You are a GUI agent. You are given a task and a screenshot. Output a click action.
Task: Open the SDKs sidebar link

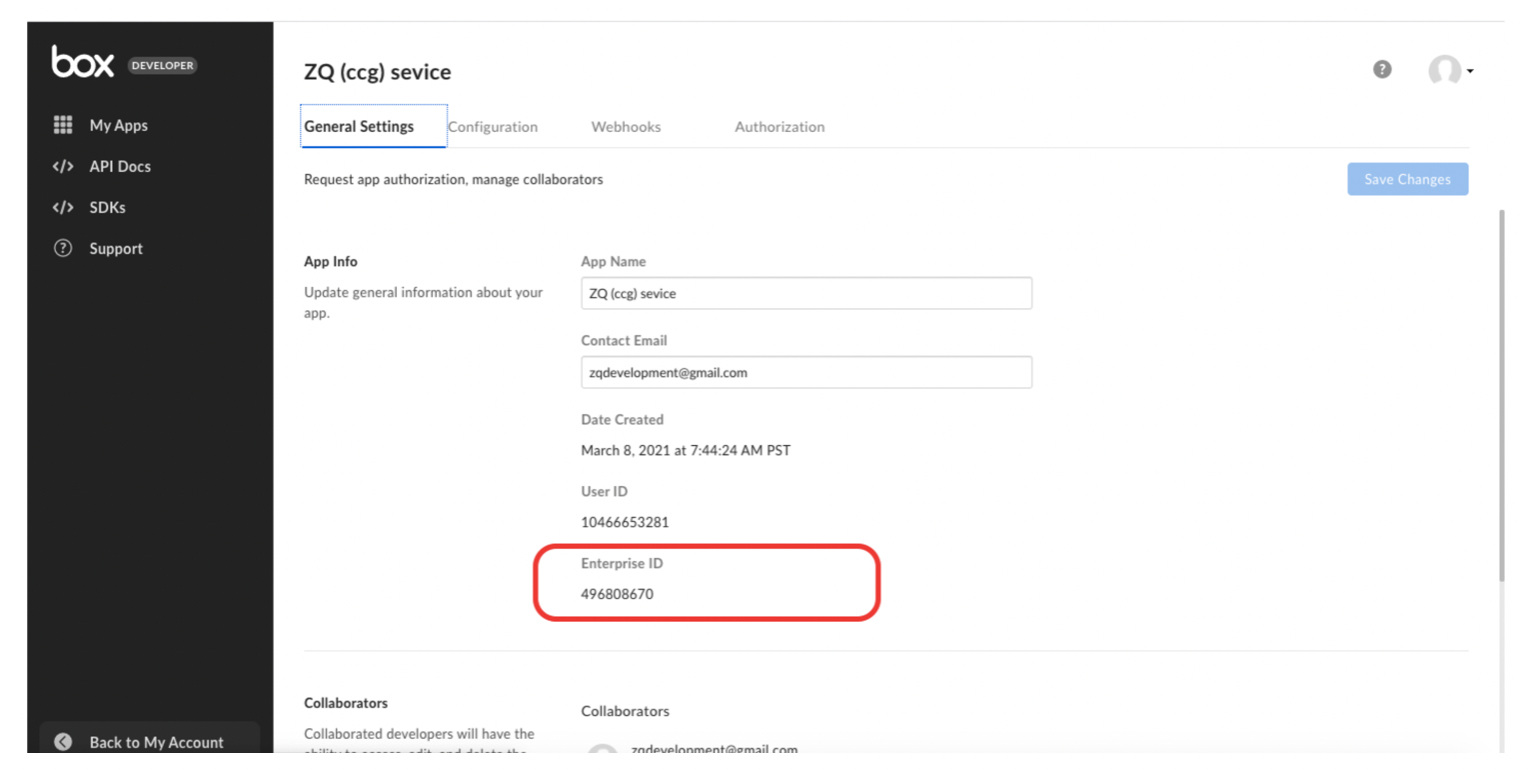coord(107,207)
